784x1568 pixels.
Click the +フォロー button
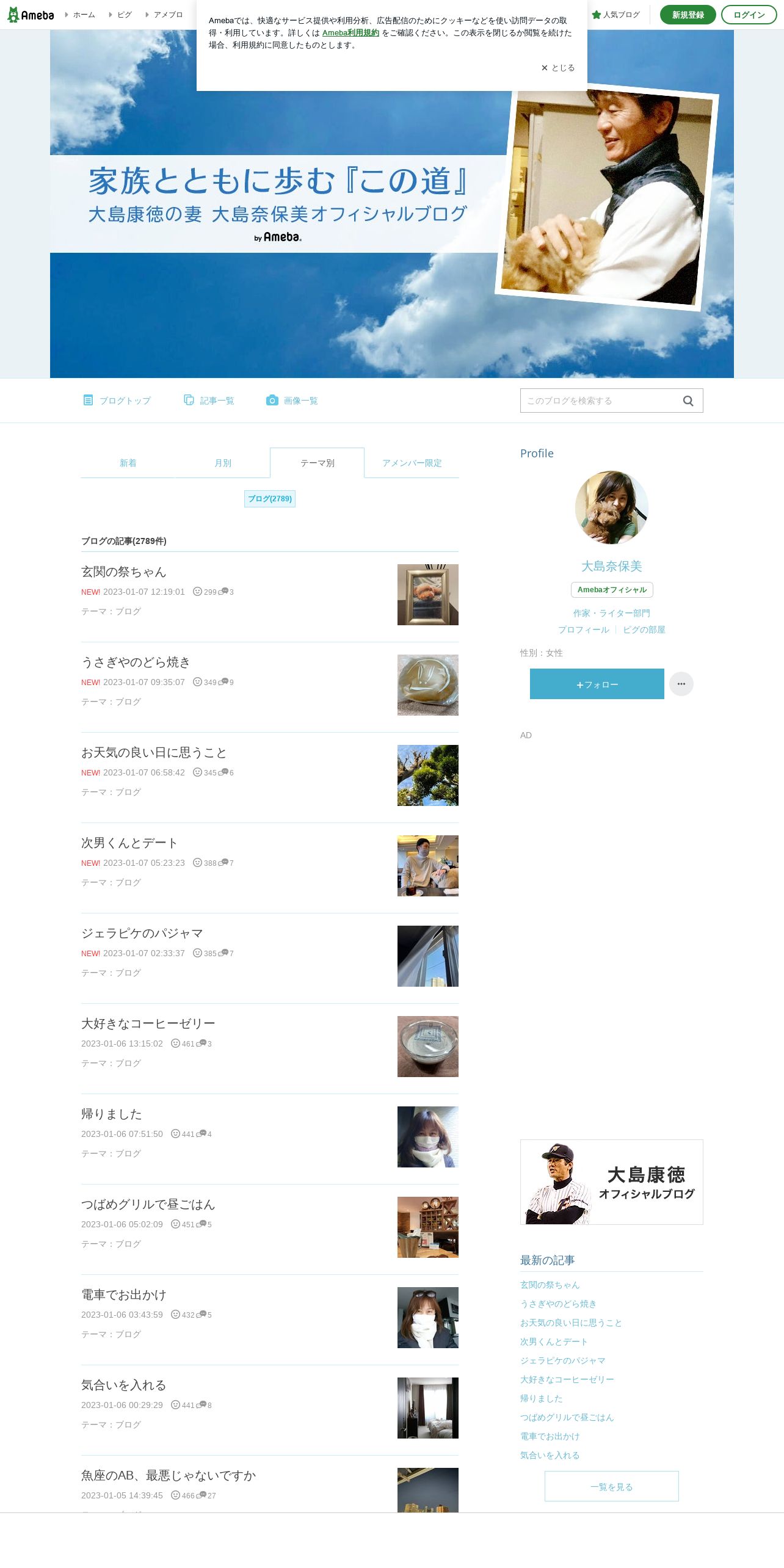(597, 684)
